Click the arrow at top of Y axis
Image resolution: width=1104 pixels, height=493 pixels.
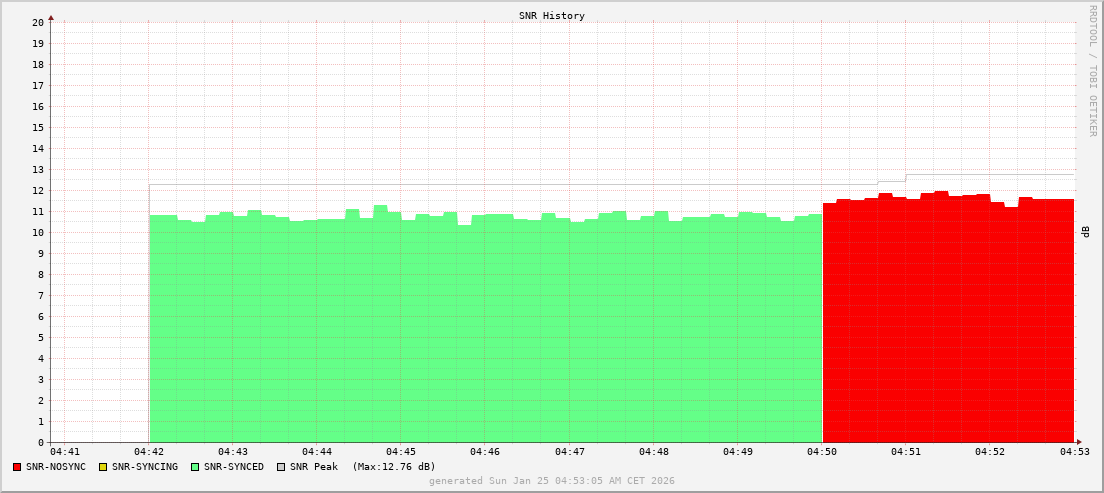(51, 17)
